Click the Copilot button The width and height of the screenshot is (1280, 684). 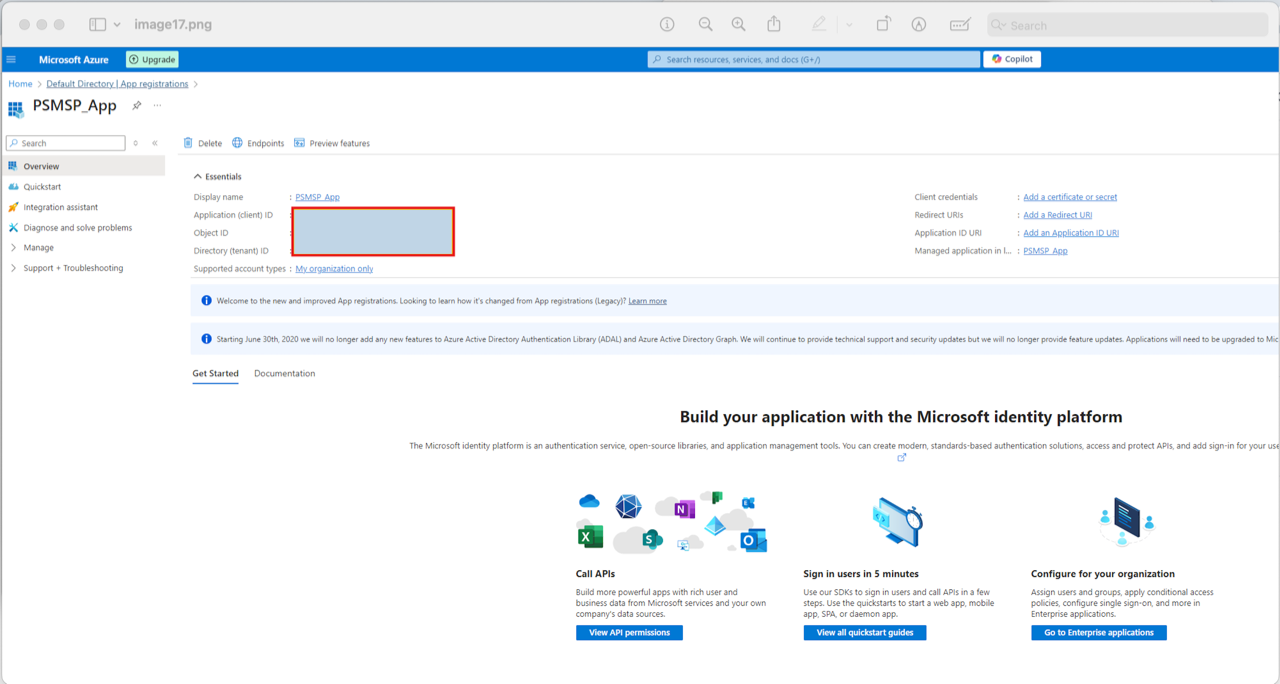(x=1012, y=59)
